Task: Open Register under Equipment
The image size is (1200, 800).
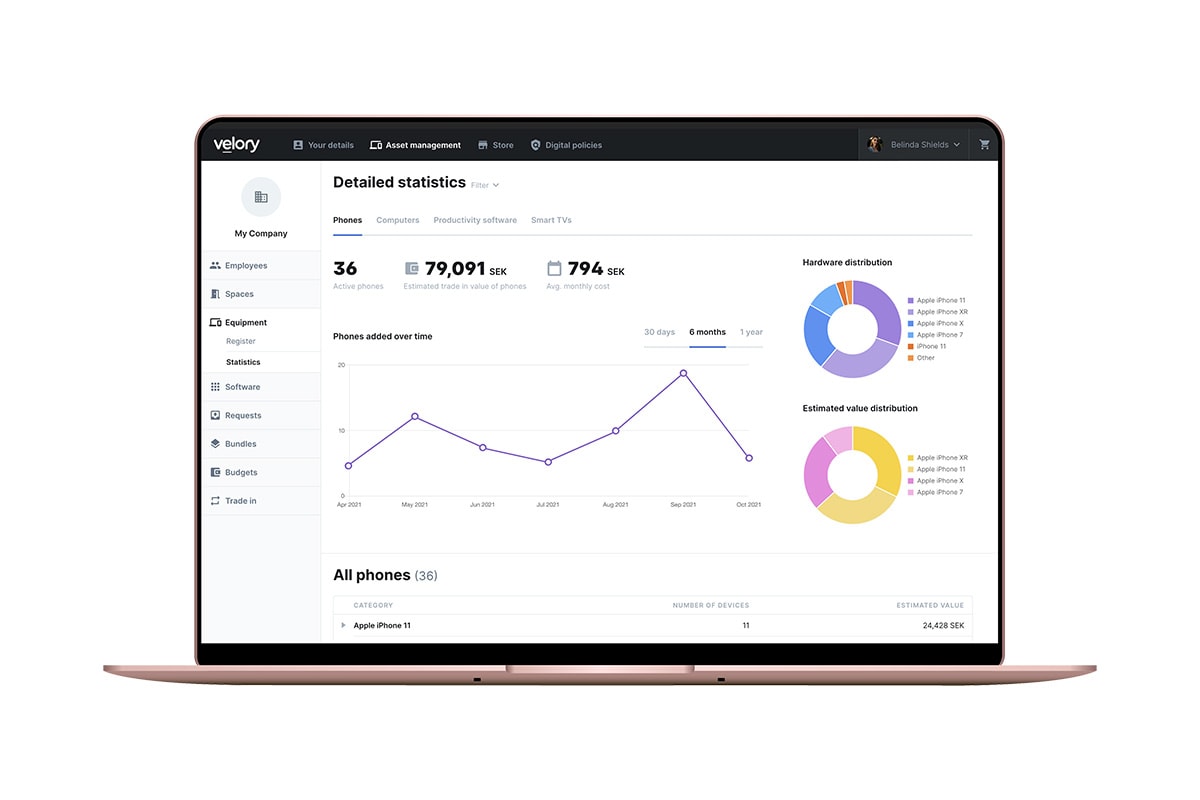Action: point(241,341)
